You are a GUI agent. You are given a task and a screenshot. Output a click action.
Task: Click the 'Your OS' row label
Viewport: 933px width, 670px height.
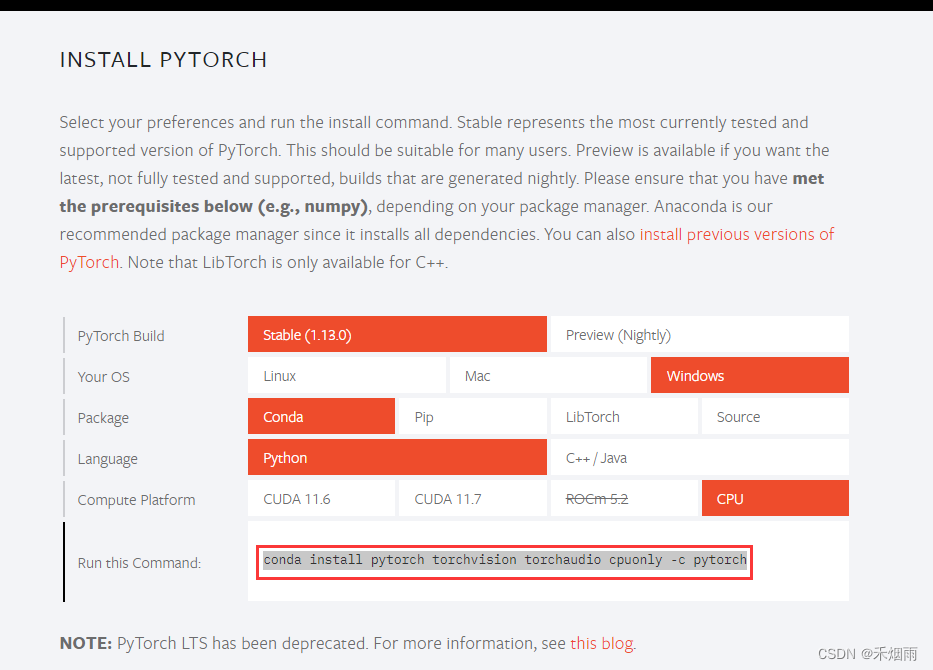tap(104, 377)
